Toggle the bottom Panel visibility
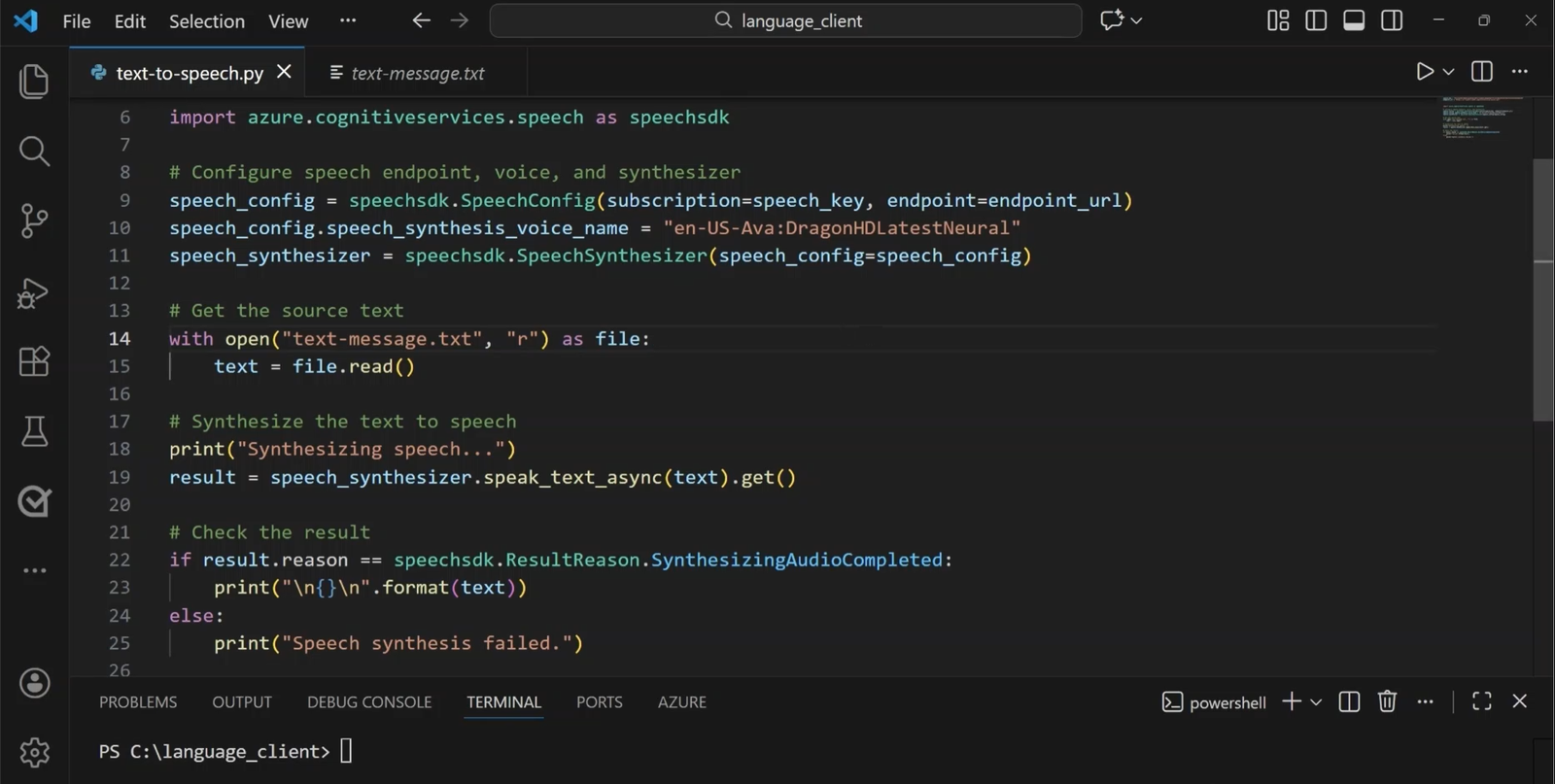 (1354, 20)
